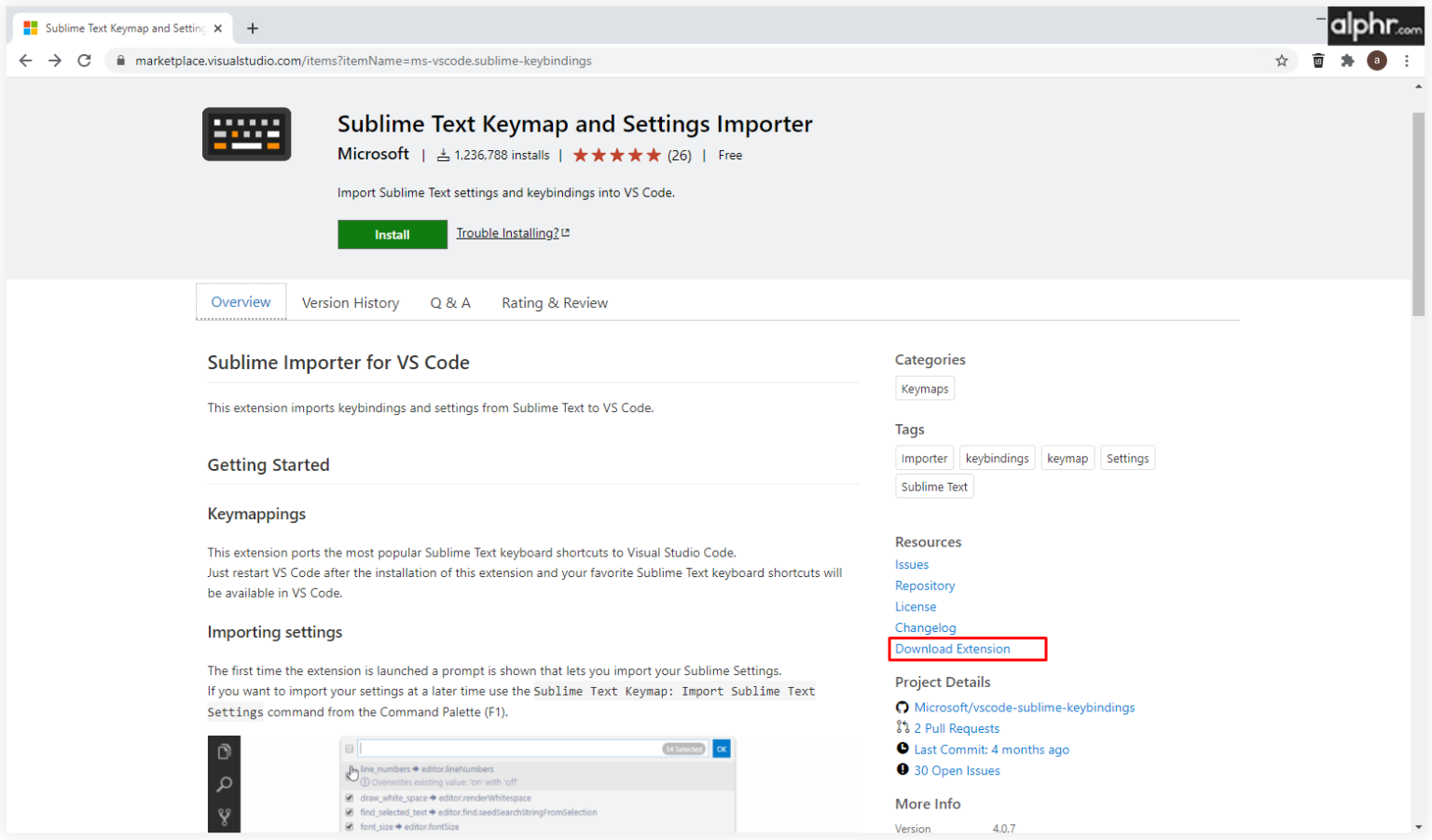Click the browser forward arrow

tap(55, 61)
